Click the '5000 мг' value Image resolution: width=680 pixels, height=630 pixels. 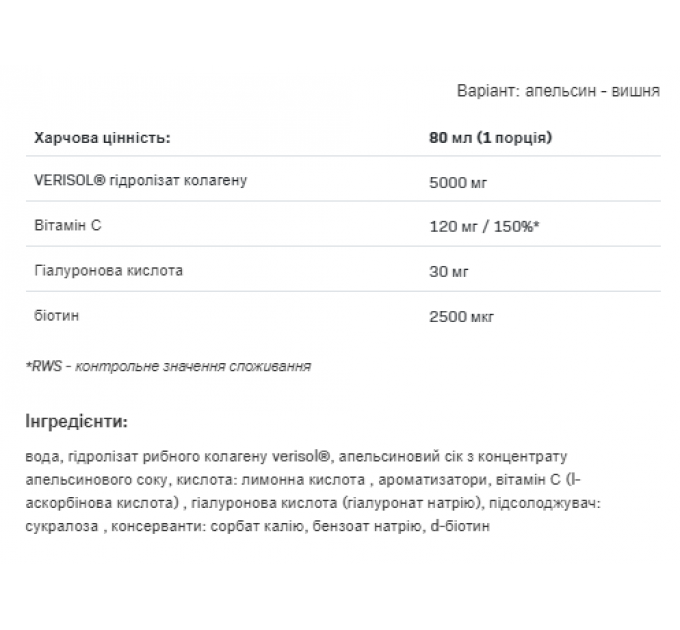coord(458,183)
